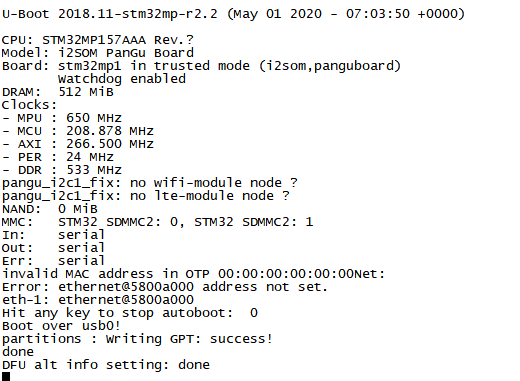Click the MCU 208.878 MHz entry
The image size is (520, 381).
[78, 131]
